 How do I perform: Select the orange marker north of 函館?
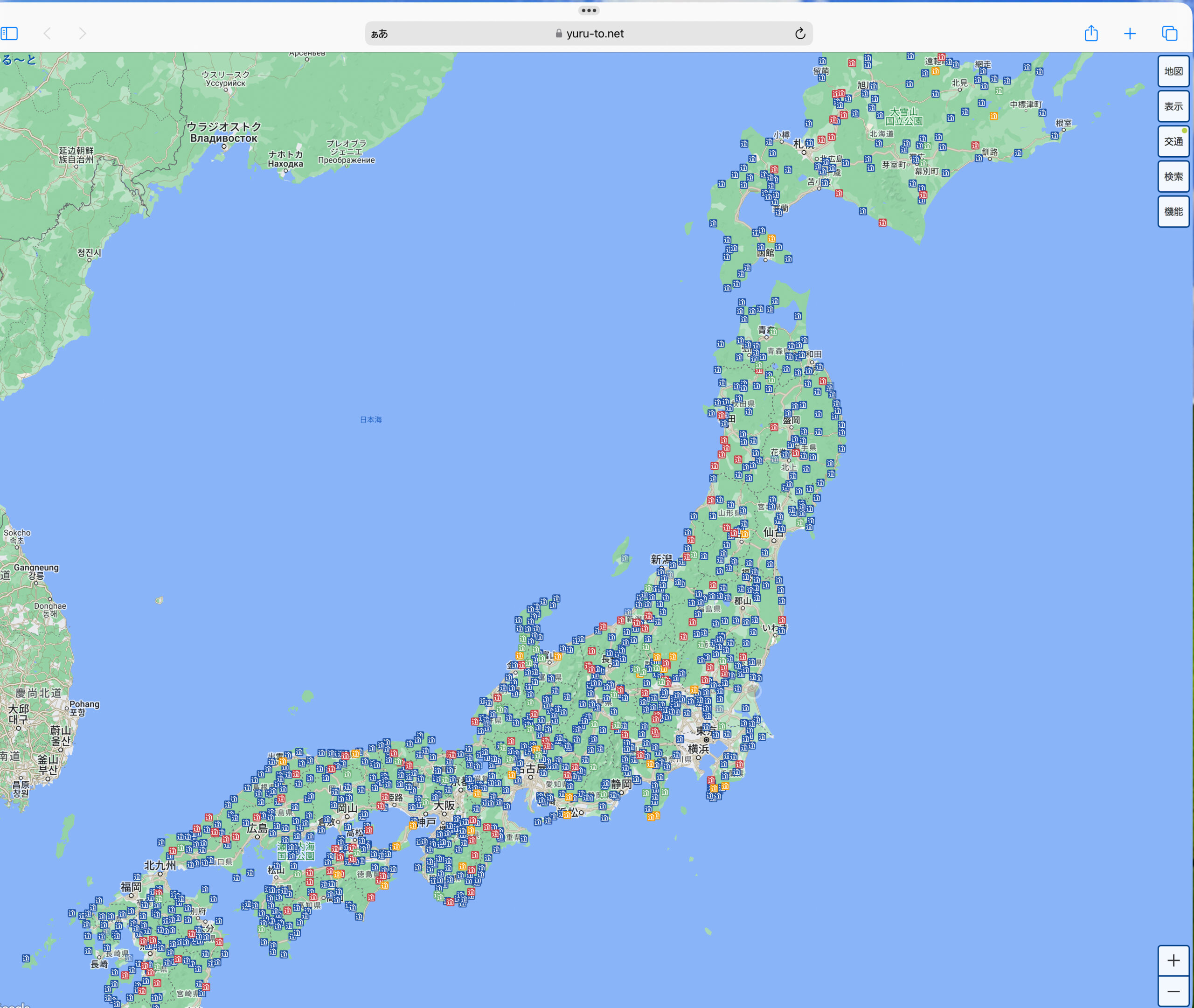[x=771, y=238]
